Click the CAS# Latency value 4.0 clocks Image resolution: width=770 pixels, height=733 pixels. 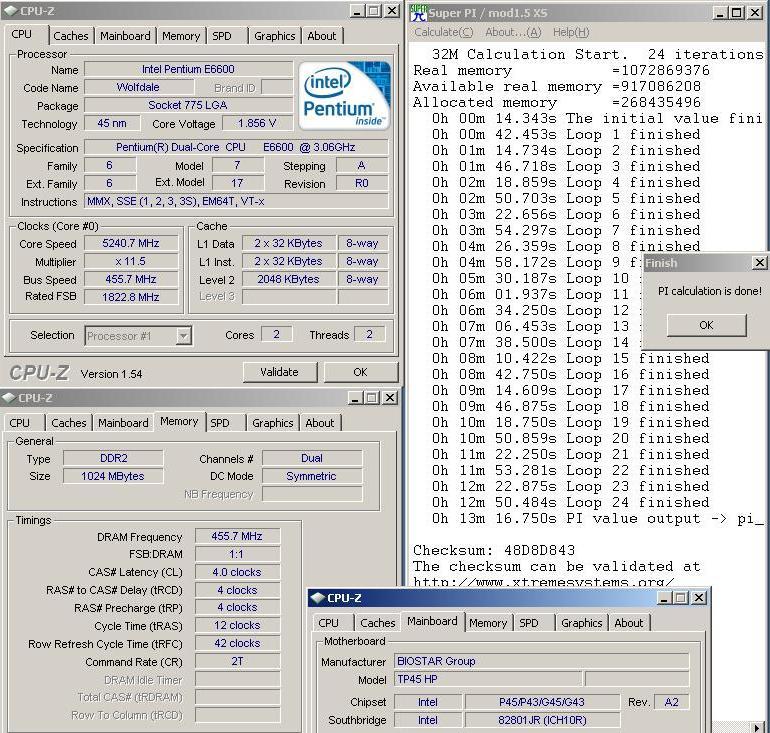click(237, 572)
